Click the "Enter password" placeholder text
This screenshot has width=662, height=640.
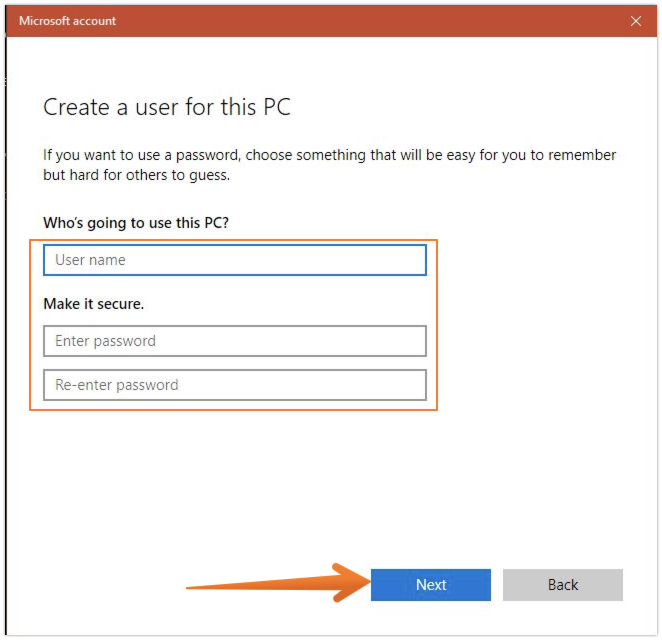(105, 341)
